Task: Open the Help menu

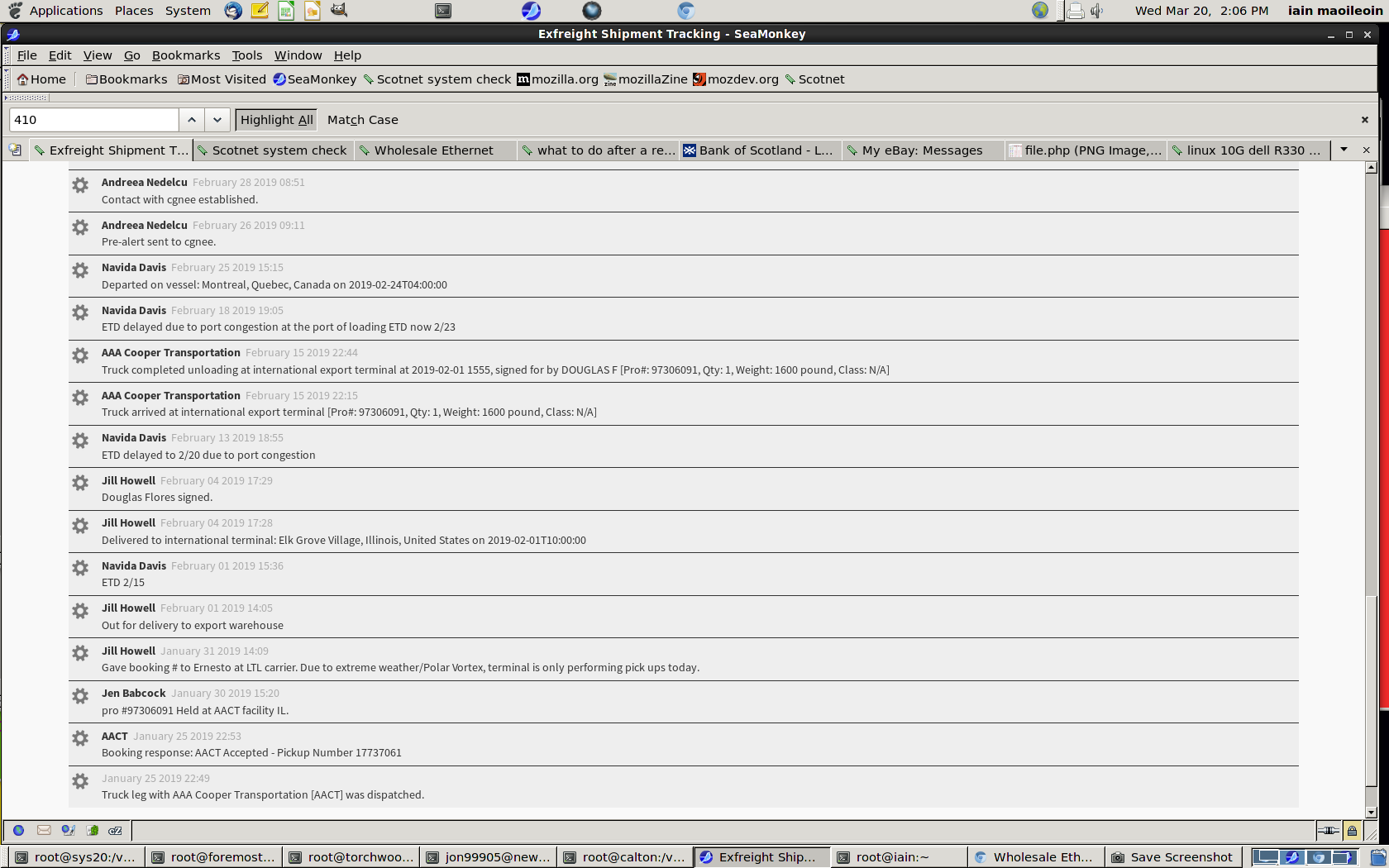Action: point(347,55)
